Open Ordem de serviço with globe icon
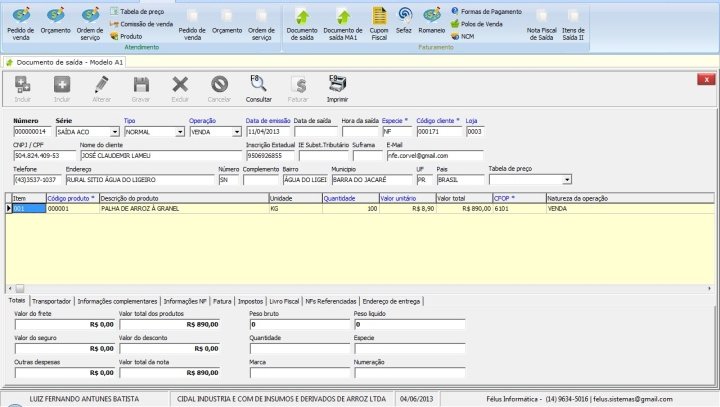Viewport: 720px width, 407px height. coord(90,24)
